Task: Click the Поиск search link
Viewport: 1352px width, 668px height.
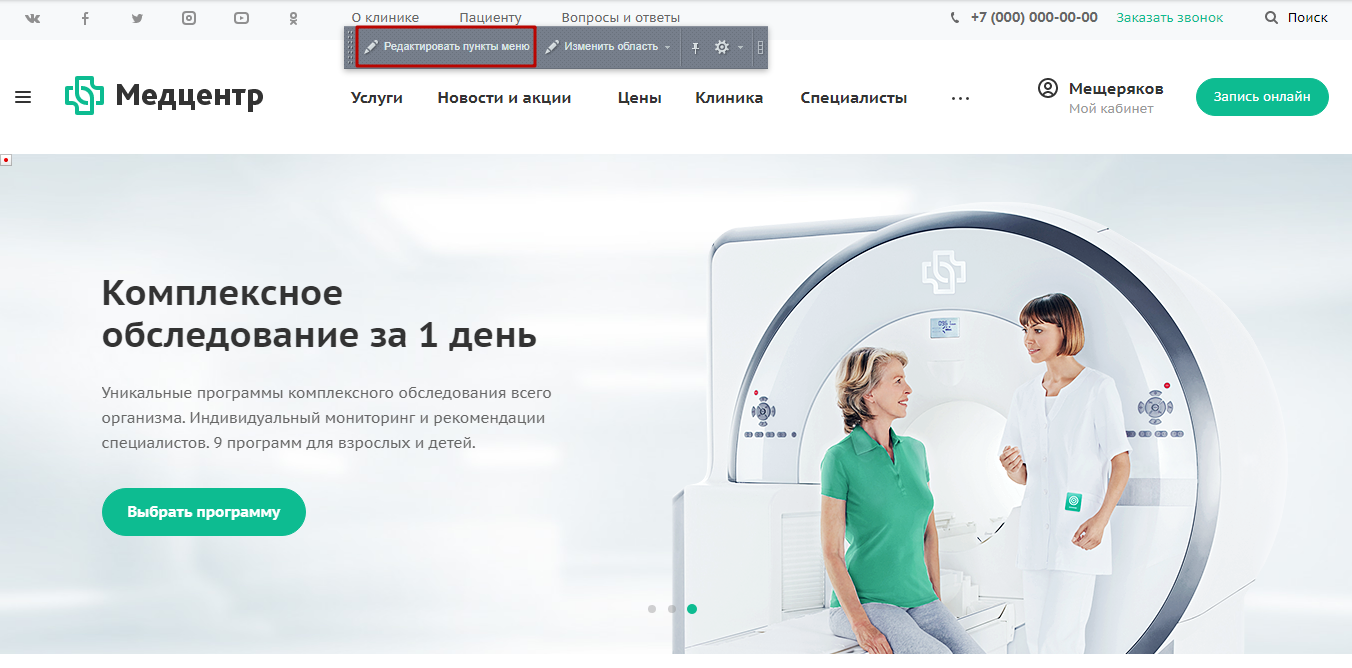Action: click(x=1308, y=17)
